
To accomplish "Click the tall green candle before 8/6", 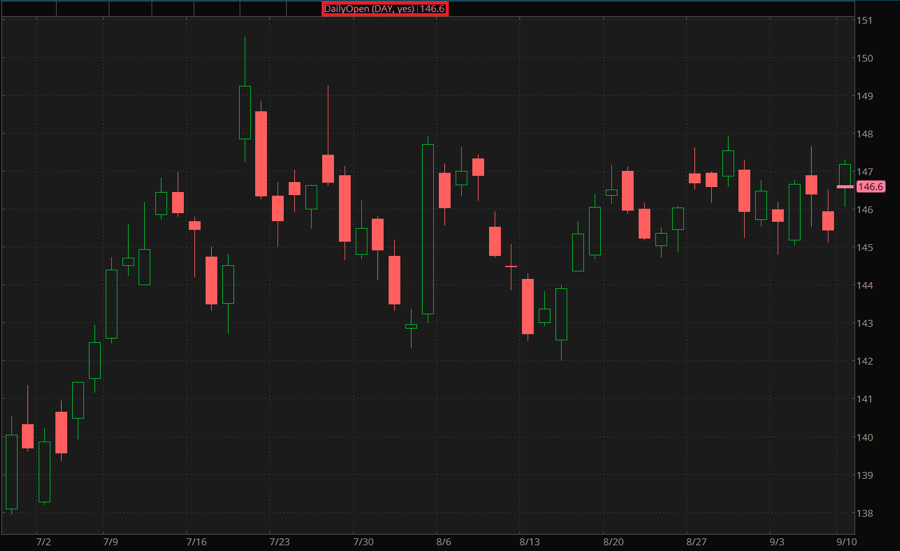I will point(428,229).
